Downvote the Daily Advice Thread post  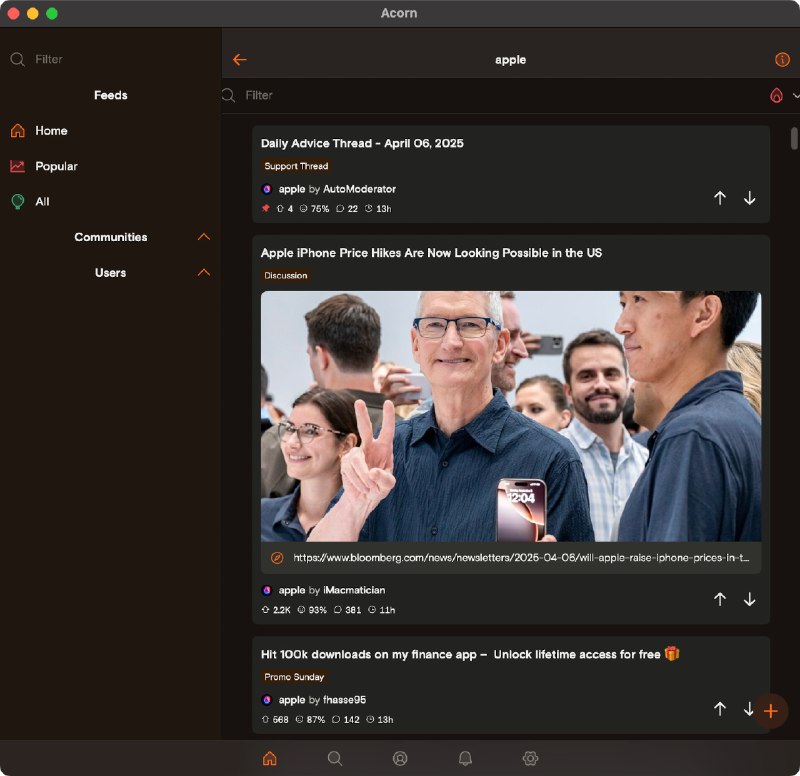[x=749, y=198]
